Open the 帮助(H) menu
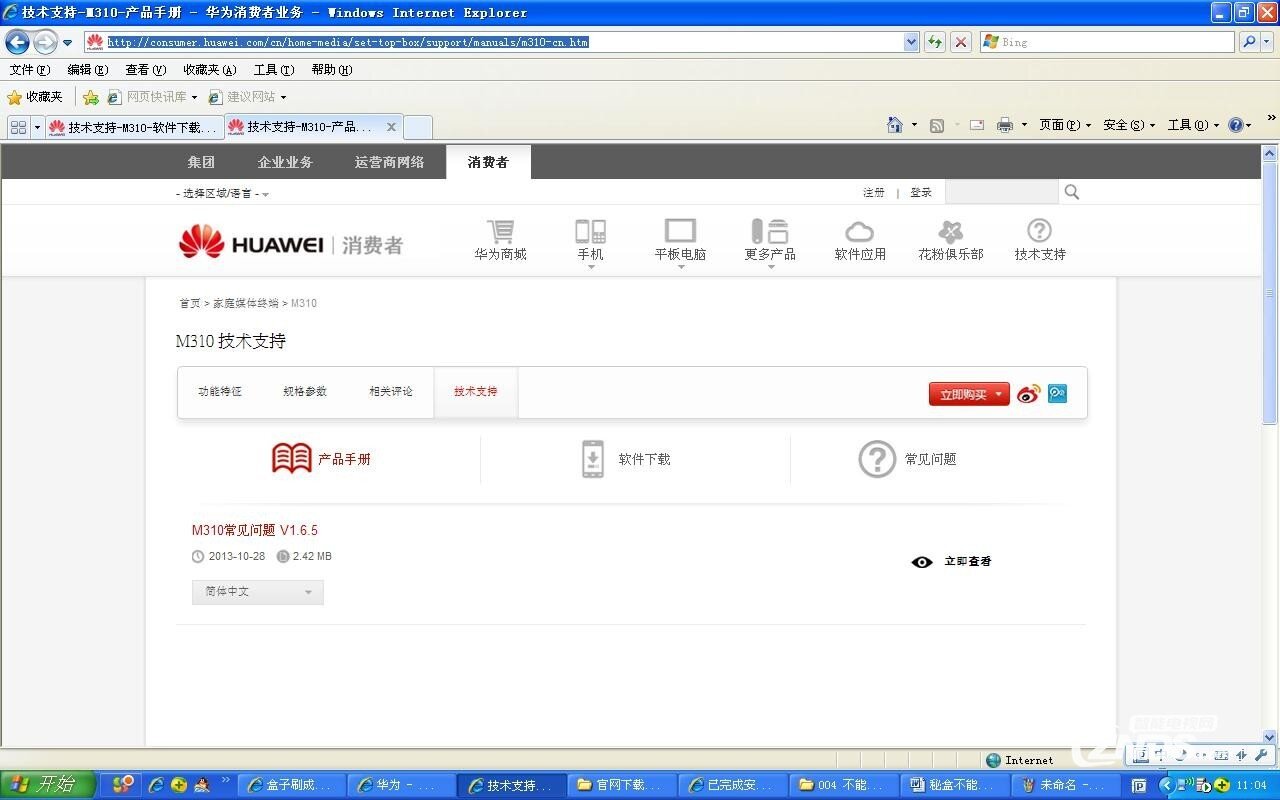 [x=332, y=70]
